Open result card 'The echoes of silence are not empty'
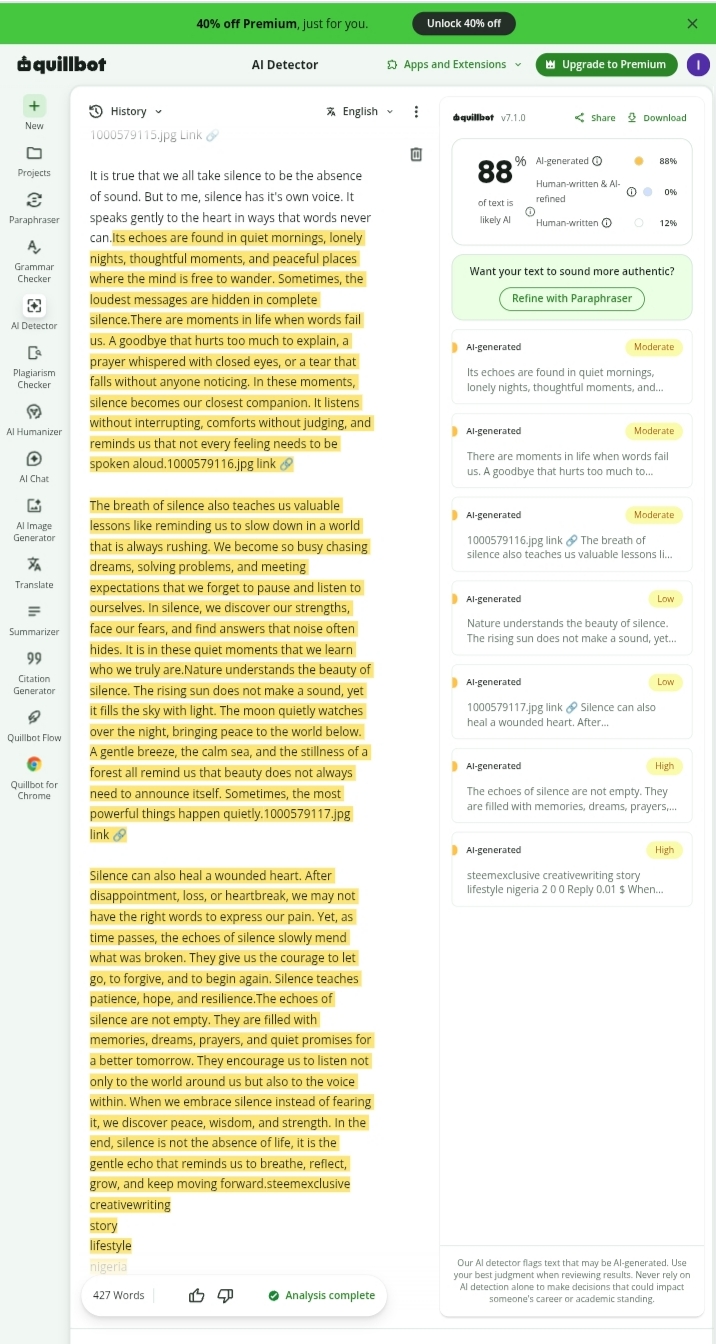This screenshot has width=716, height=1344. tap(572, 786)
